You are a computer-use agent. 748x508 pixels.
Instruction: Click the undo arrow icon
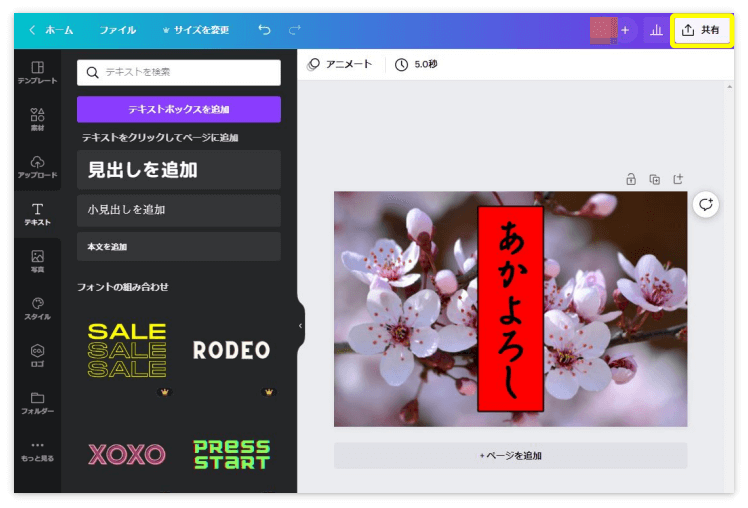pos(264,30)
